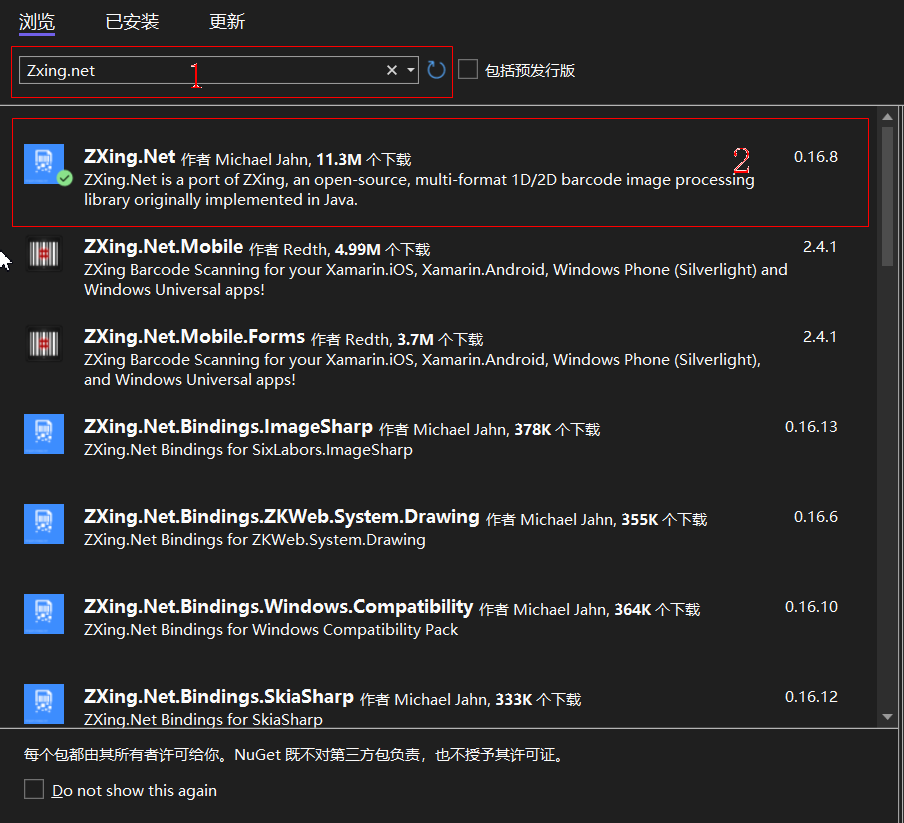Click version 2.4.1 of ZXing.Net.Mobile.Forms

click(820, 337)
